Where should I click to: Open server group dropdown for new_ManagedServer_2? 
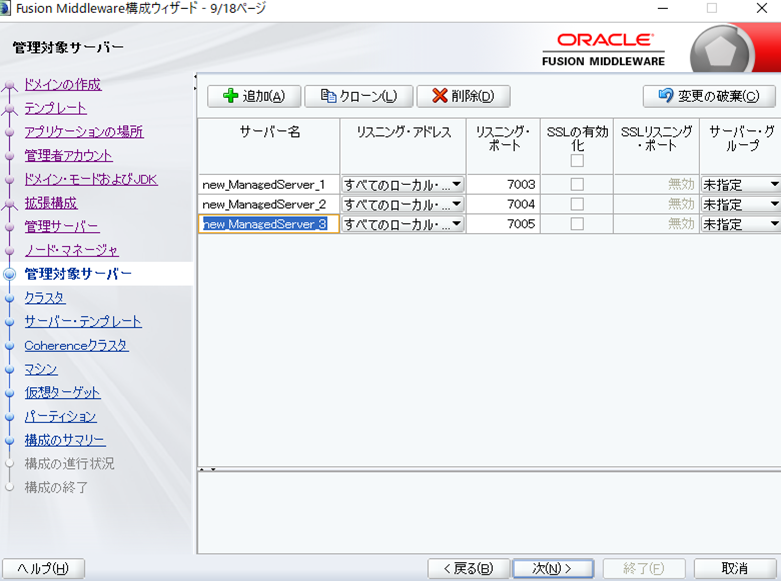coord(773,204)
